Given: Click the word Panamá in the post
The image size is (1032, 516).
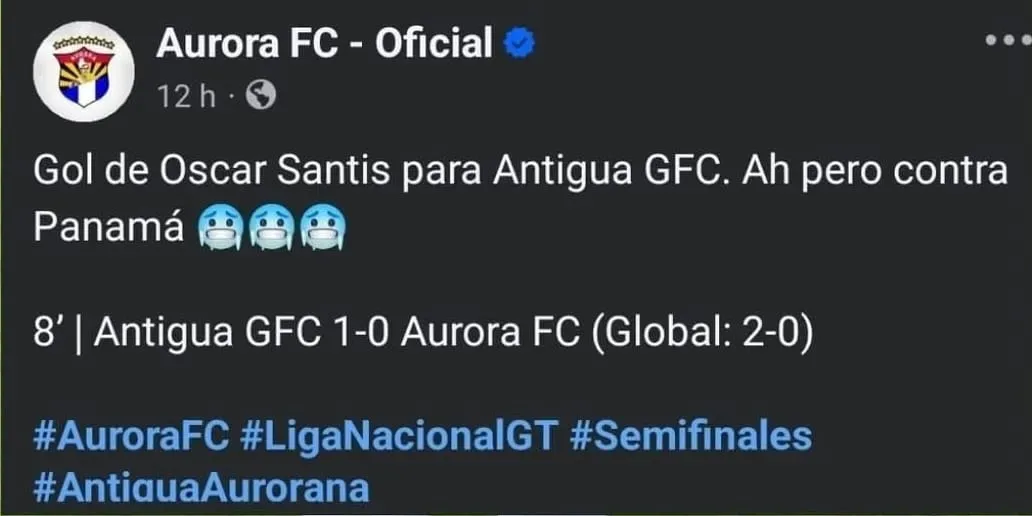Looking at the screenshot, I should (x=109, y=227).
